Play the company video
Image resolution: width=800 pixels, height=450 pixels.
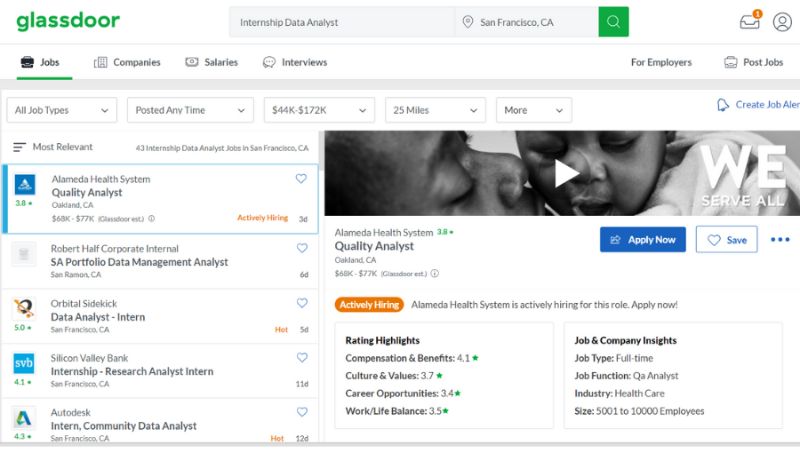point(566,173)
